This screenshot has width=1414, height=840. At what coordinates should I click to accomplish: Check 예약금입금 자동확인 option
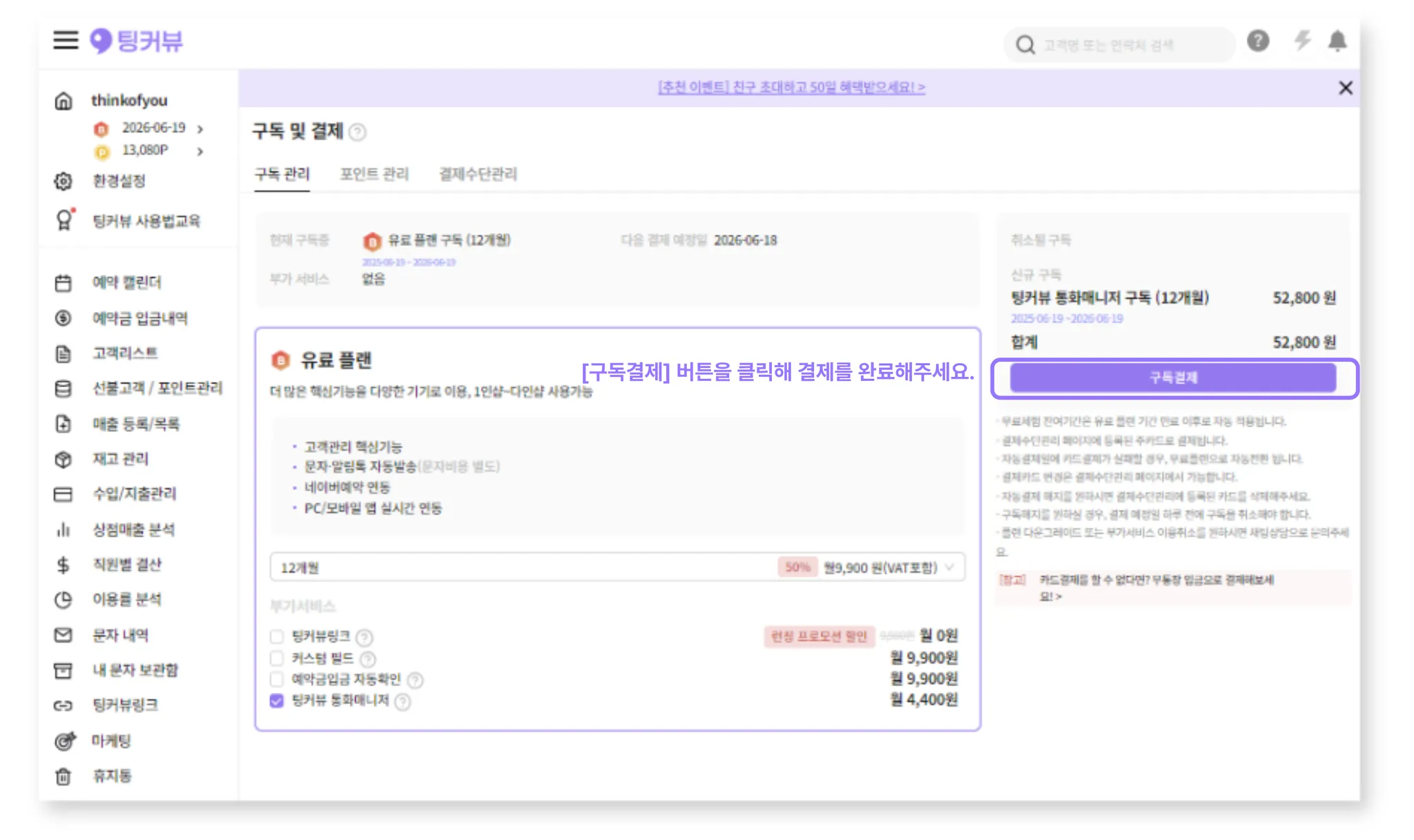[x=277, y=679]
